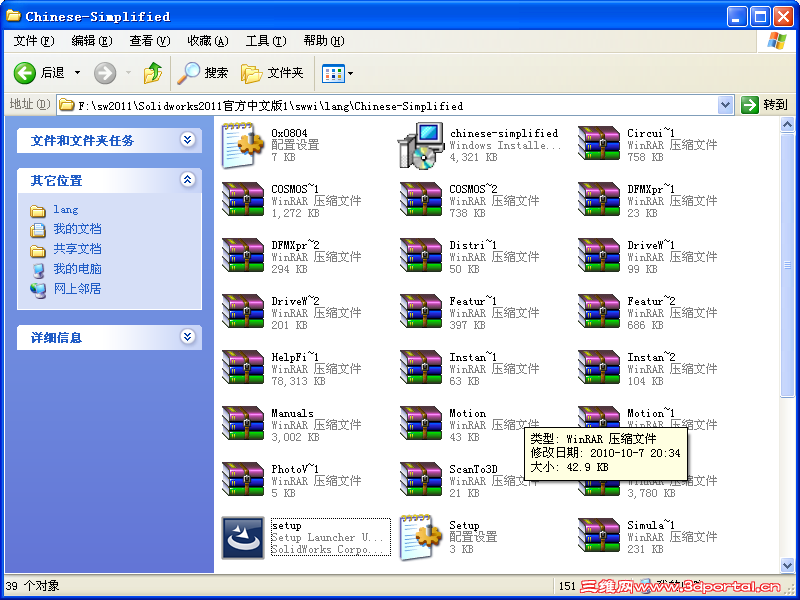Open the 帮助(H) menu
Viewport: 800px width, 600px height.
pos(324,41)
